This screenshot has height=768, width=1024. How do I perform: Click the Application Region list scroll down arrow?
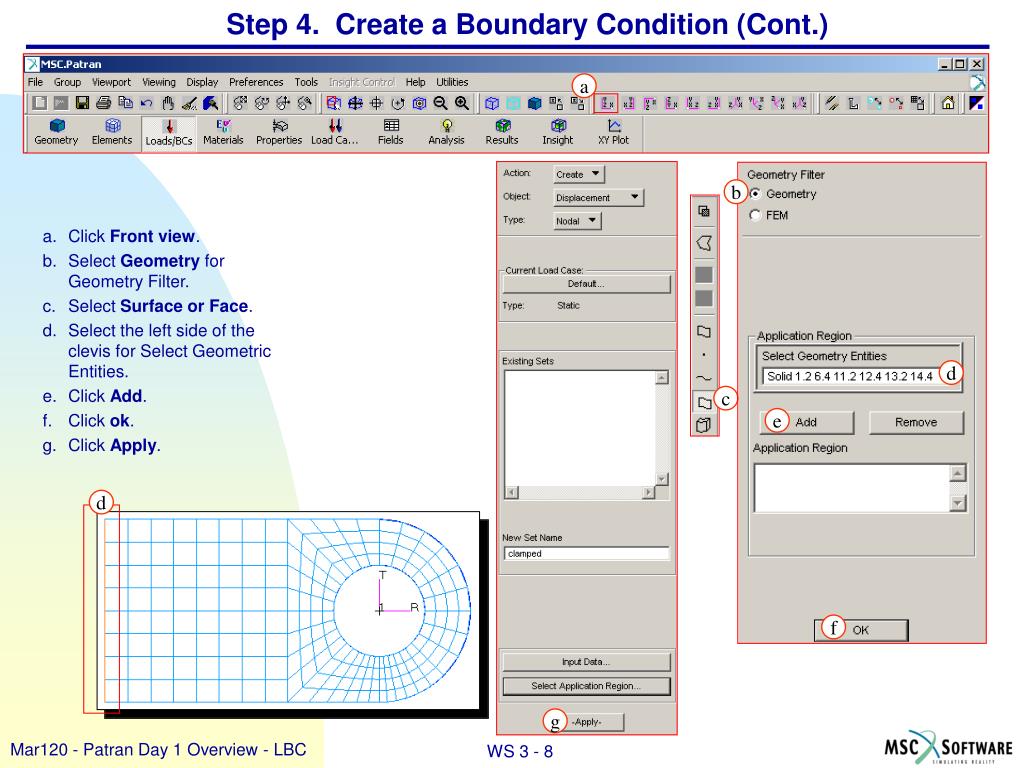point(957,503)
